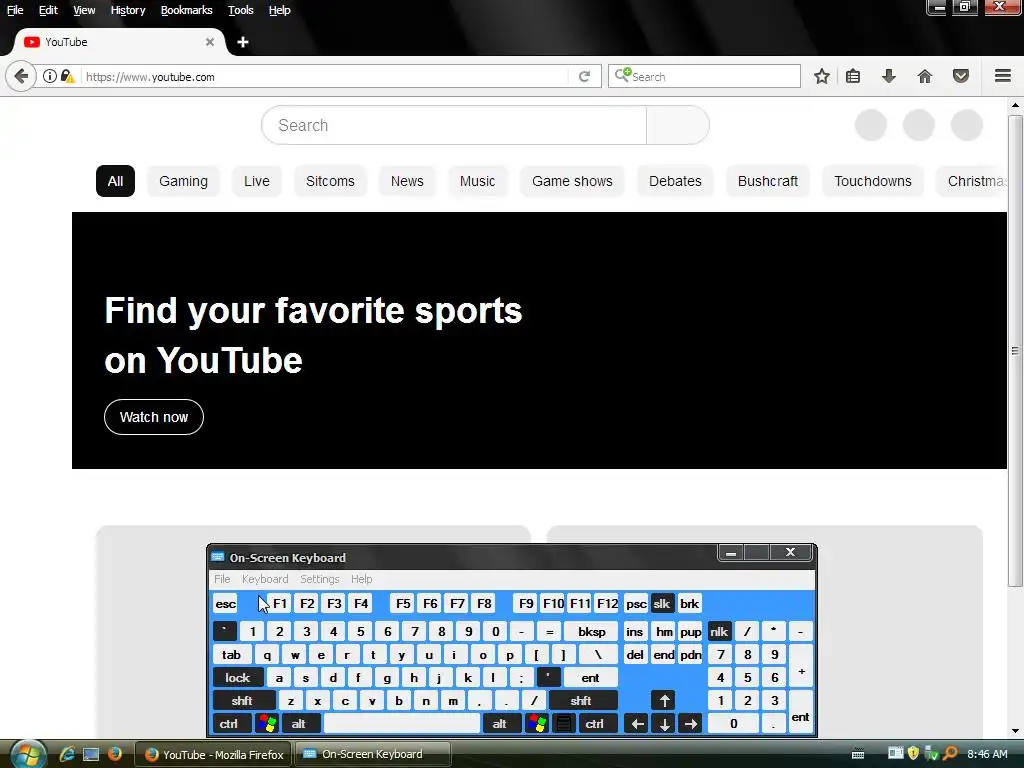Click the page vertical scrollbar thumb
The width and height of the screenshot is (1024, 768).
coord(1015,351)
